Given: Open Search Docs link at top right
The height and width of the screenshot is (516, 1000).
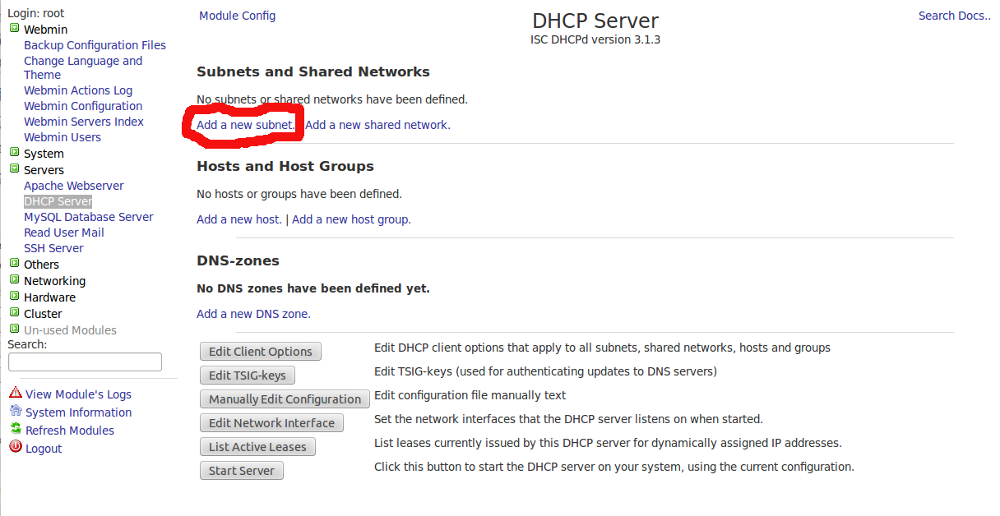Looking at the screenshot, I should [x=954, y=16].
